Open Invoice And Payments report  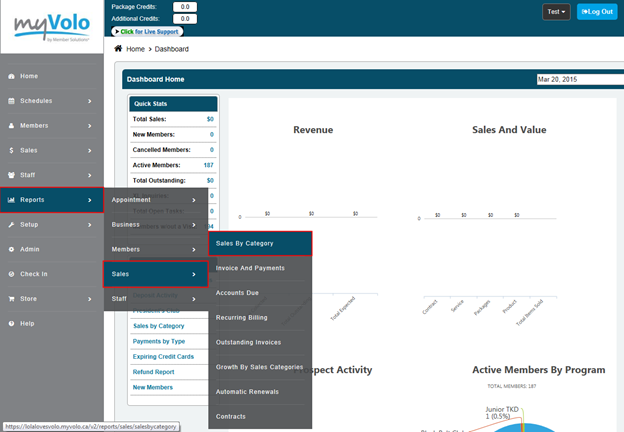(x=260, y=268)
